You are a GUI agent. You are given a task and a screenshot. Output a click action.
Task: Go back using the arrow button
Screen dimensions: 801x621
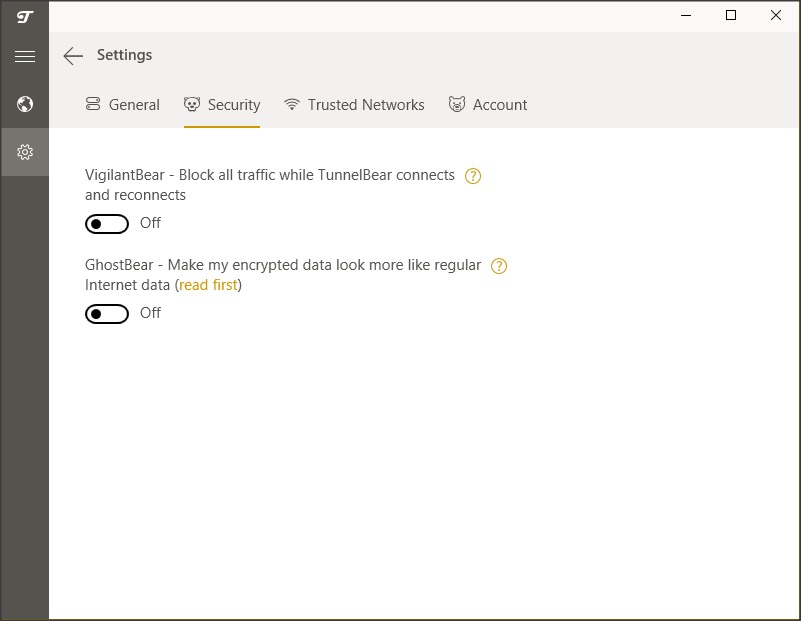[73, 56]
